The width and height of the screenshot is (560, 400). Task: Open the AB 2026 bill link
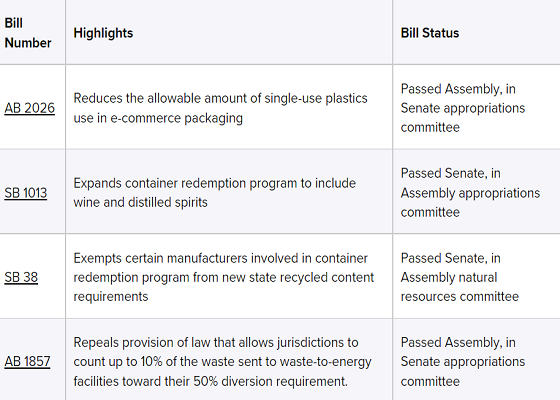[x=30, y=108]
